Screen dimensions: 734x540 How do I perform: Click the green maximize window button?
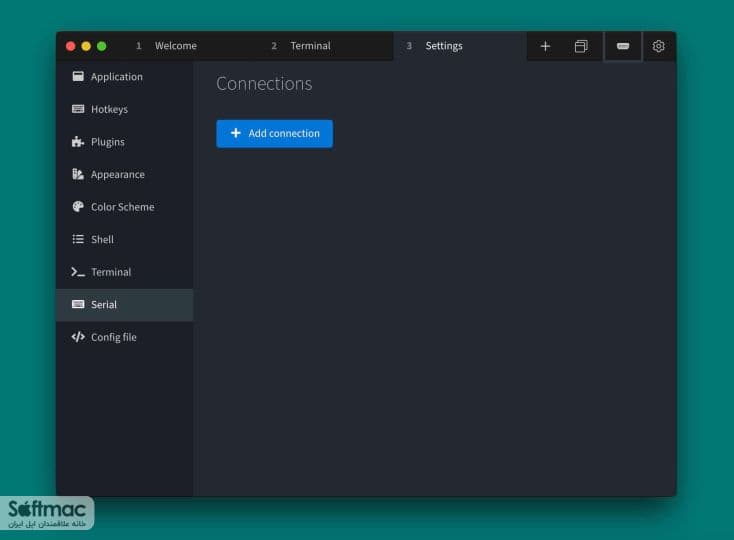(102, 46)
